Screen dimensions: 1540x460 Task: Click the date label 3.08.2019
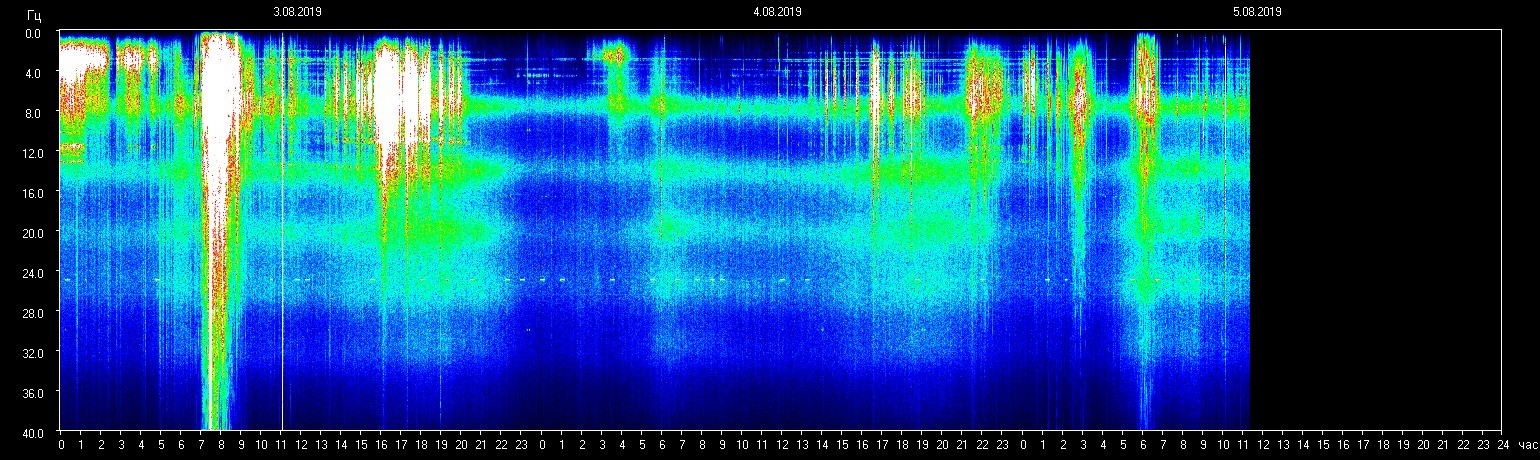[x=297, y=12]
